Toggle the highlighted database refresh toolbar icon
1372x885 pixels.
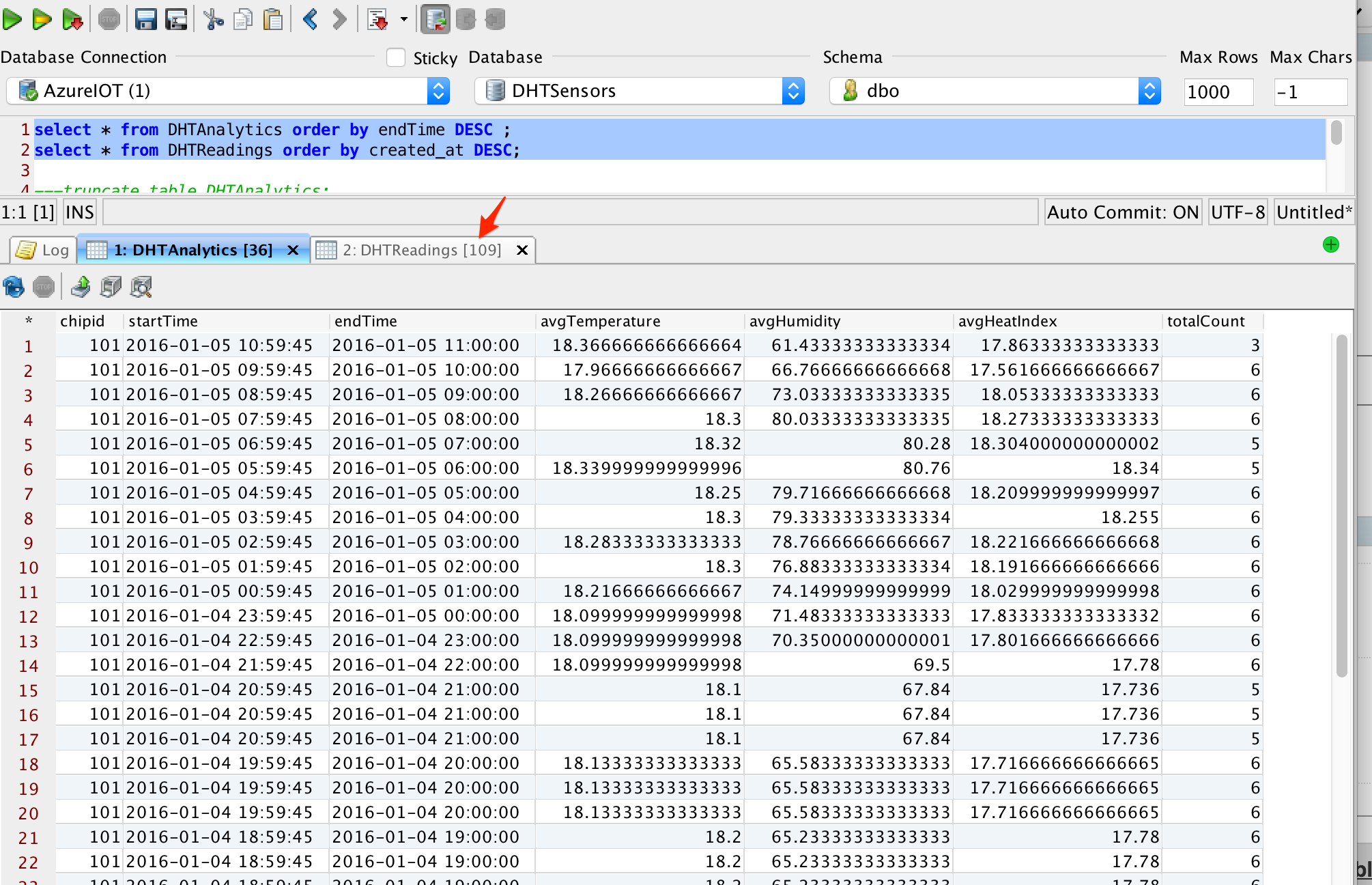(435, 19)
